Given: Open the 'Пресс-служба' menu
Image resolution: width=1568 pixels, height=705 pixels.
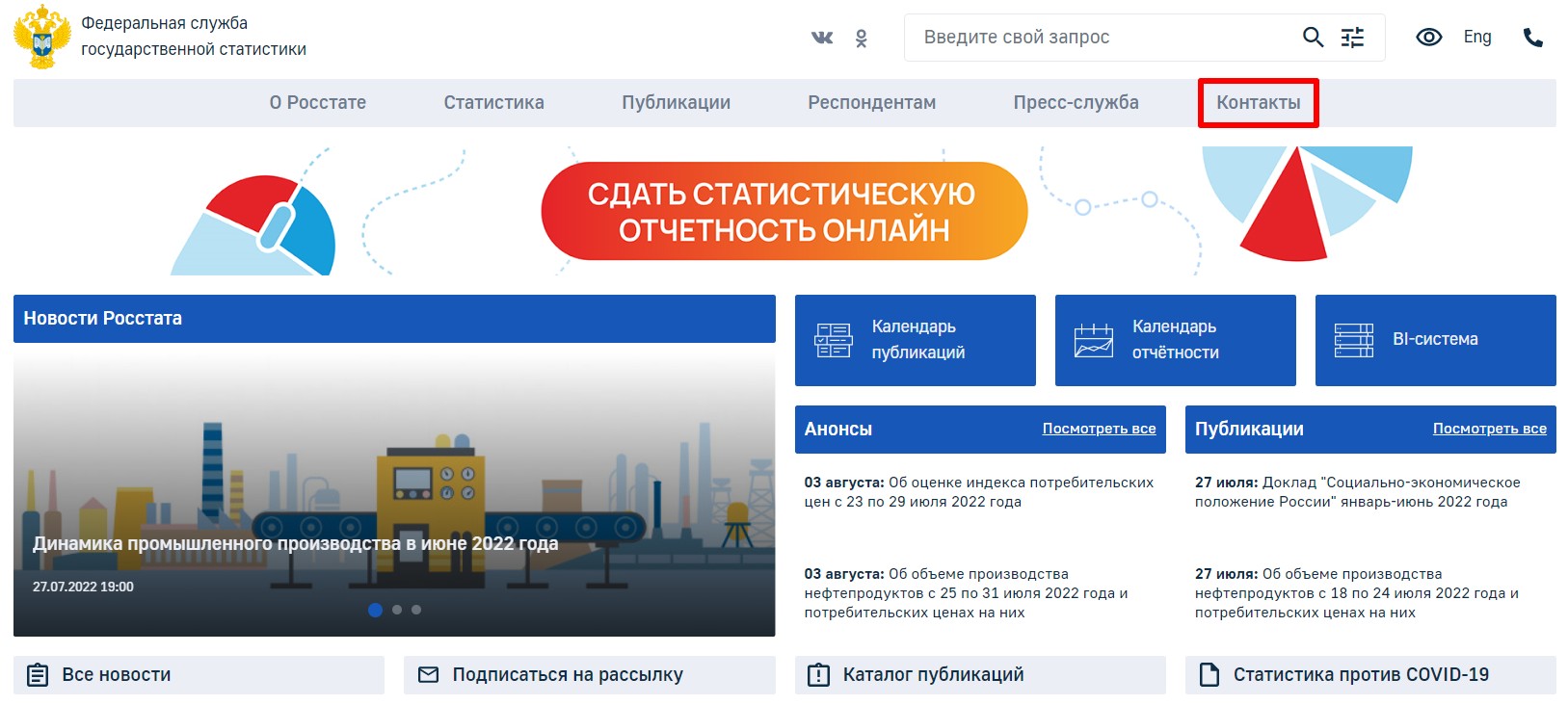Looking at the screenshot, I should [x=1076, y=102].
